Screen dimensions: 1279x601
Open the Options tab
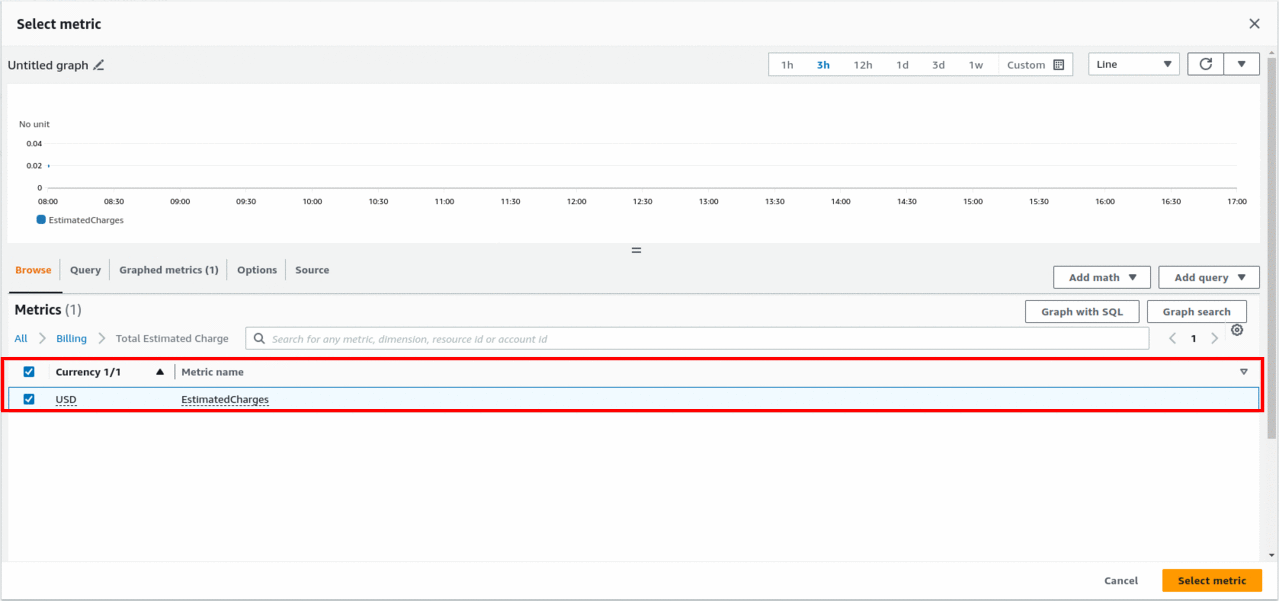point(257,270)
